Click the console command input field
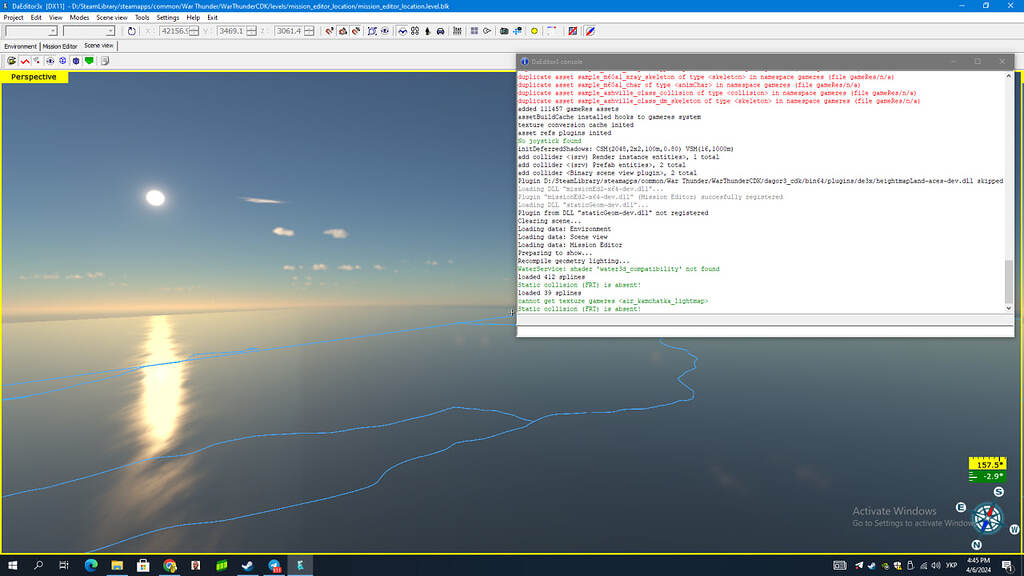The height and width of the screenshot is (576, 1024). [x=765, y=331]
